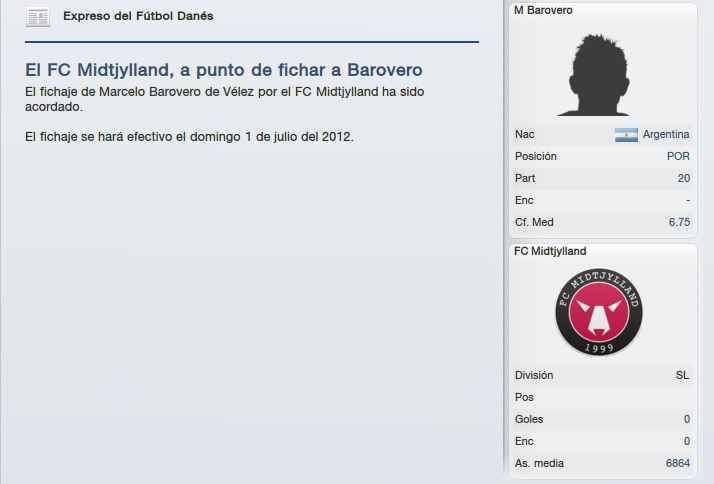Select the SL division value
Screen dimensions: 714x484
point(682,375)
